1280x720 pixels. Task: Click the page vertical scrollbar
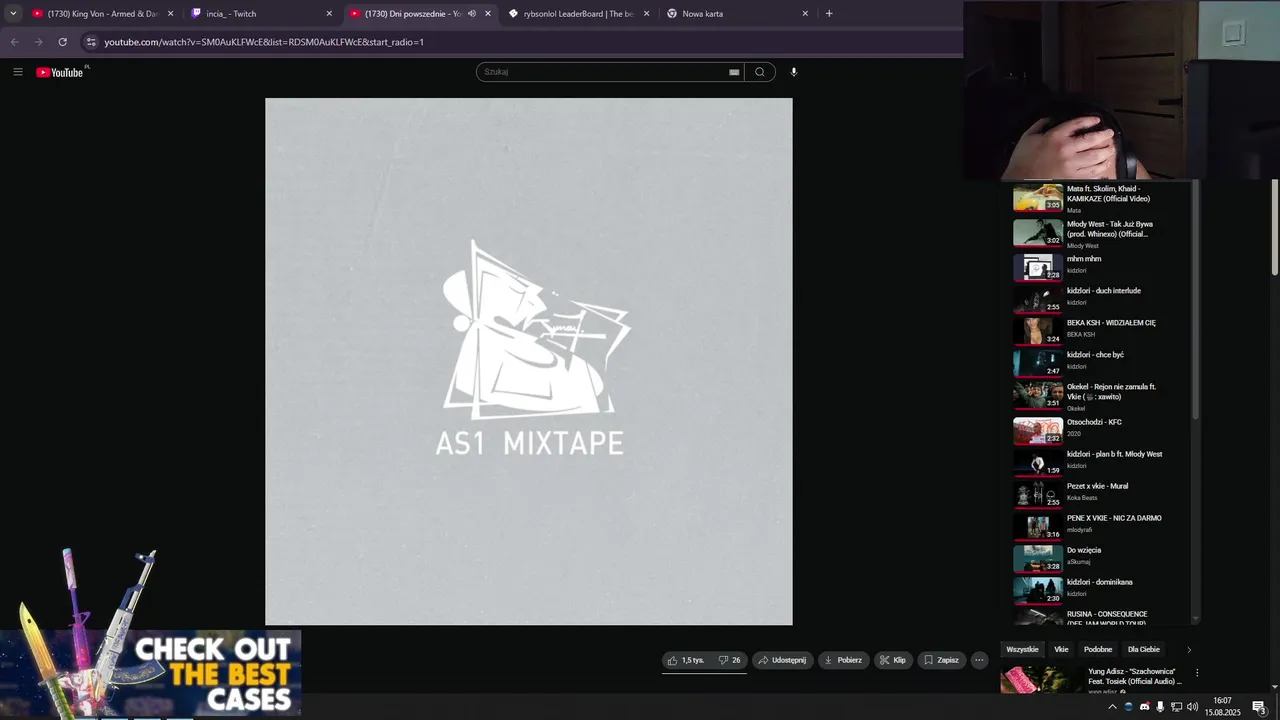pyautogui.click(x=1275, y=226)
